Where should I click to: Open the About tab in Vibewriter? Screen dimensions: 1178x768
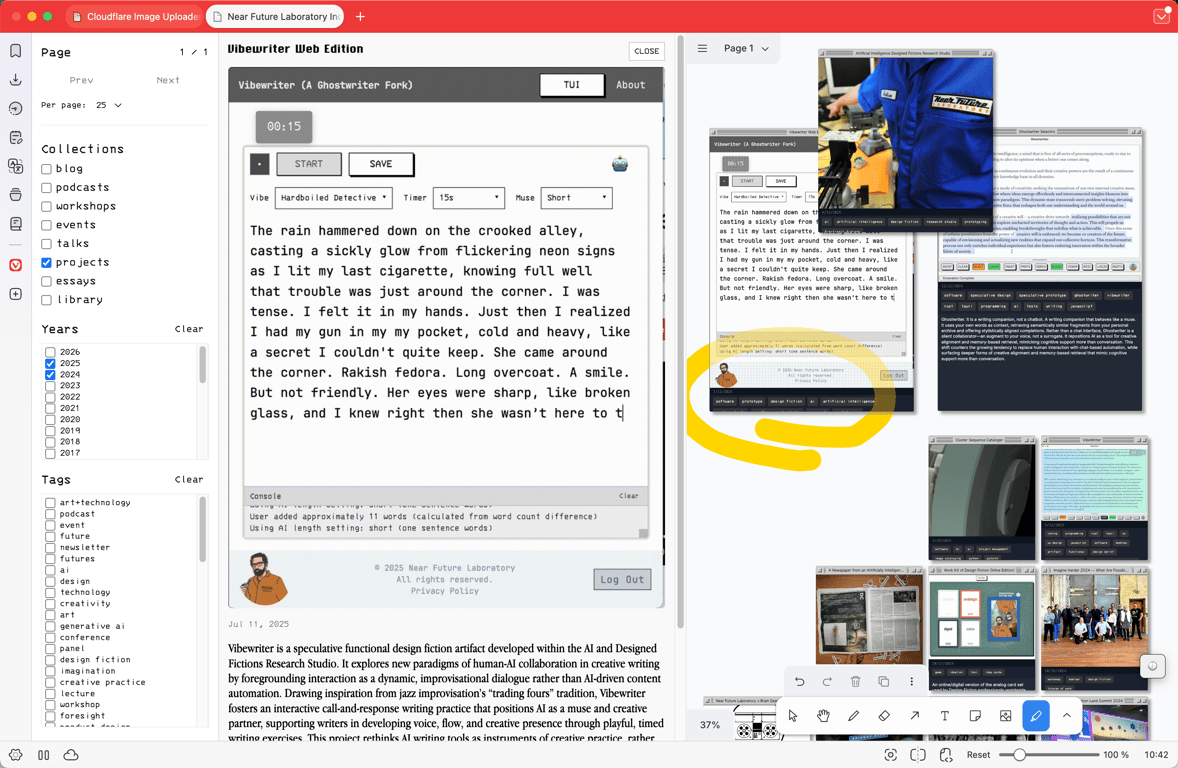click(630, 85)
